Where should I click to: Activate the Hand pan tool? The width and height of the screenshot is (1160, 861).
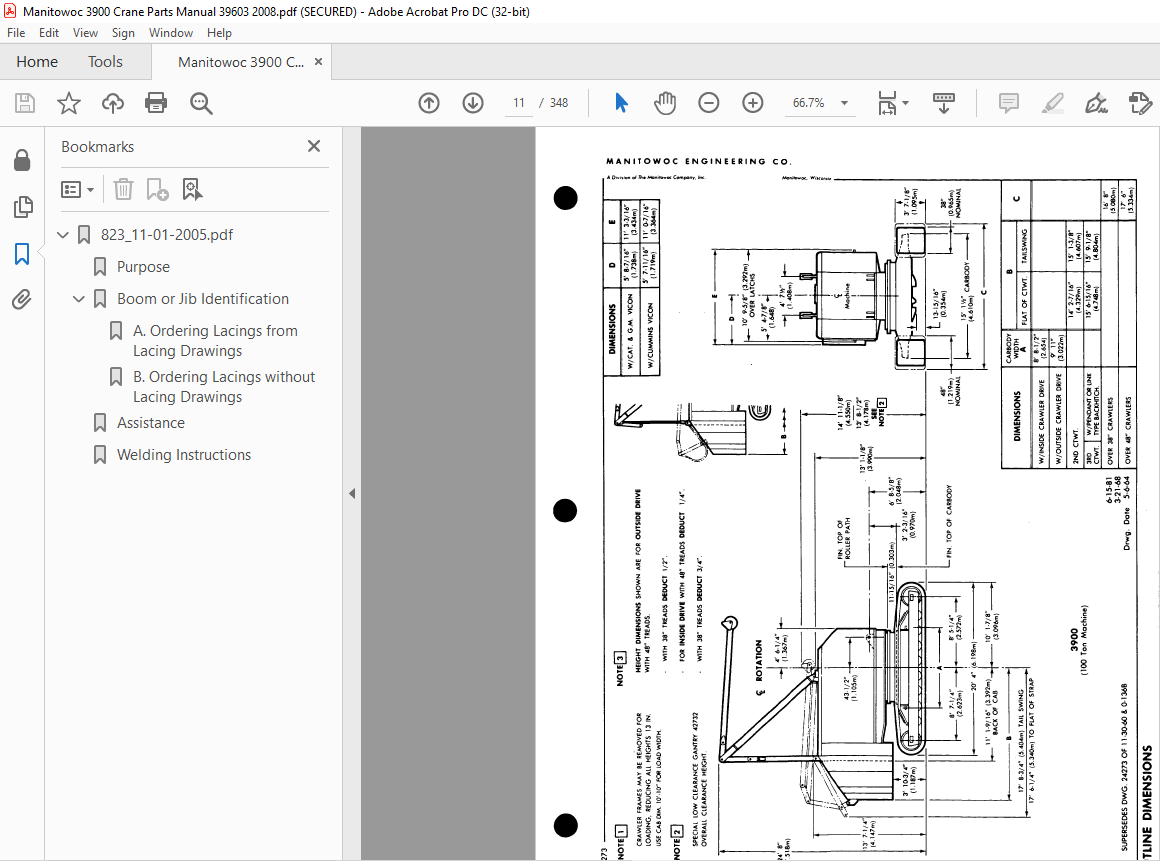[665, 103]
